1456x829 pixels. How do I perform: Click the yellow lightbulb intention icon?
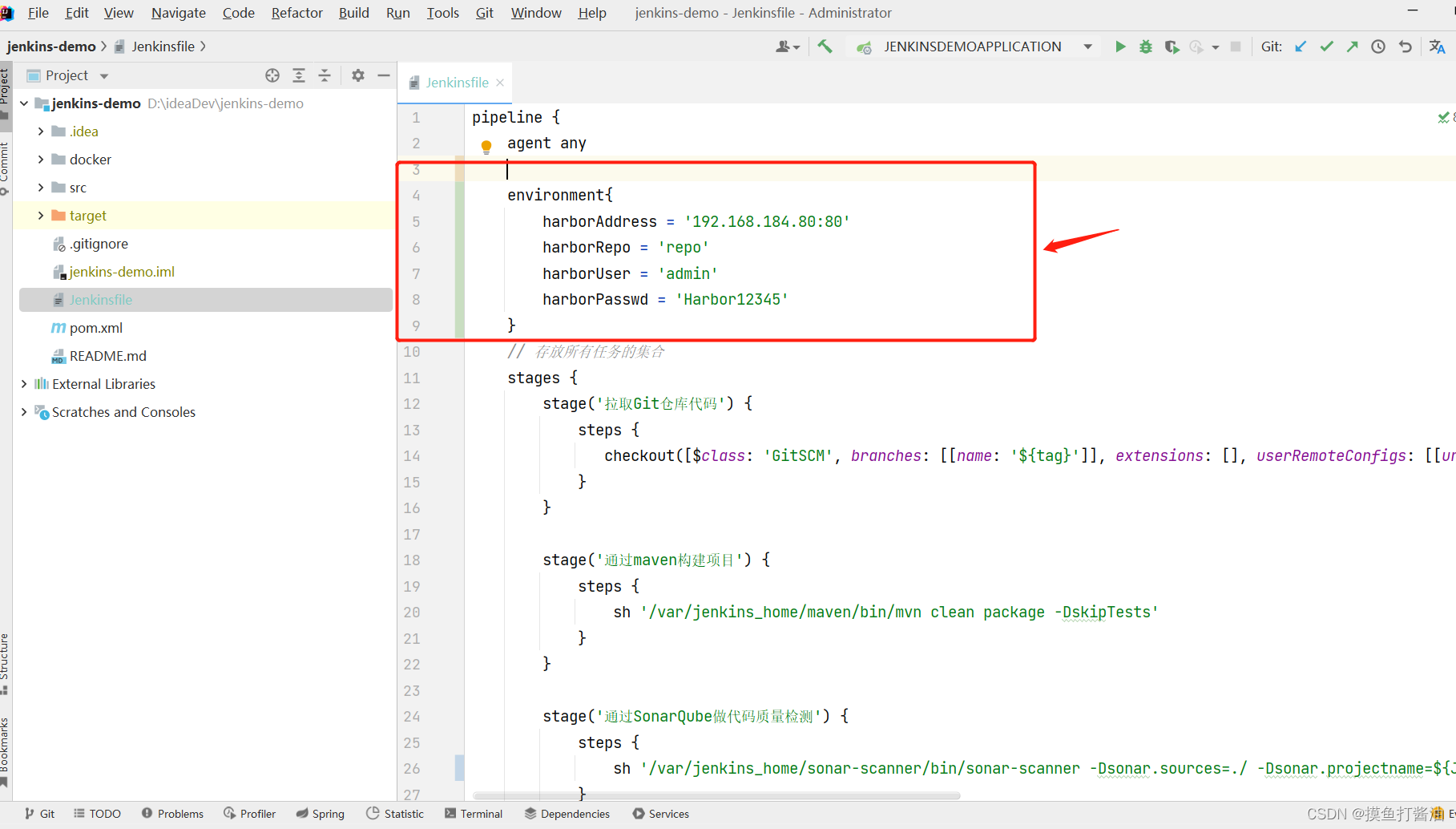486,147
